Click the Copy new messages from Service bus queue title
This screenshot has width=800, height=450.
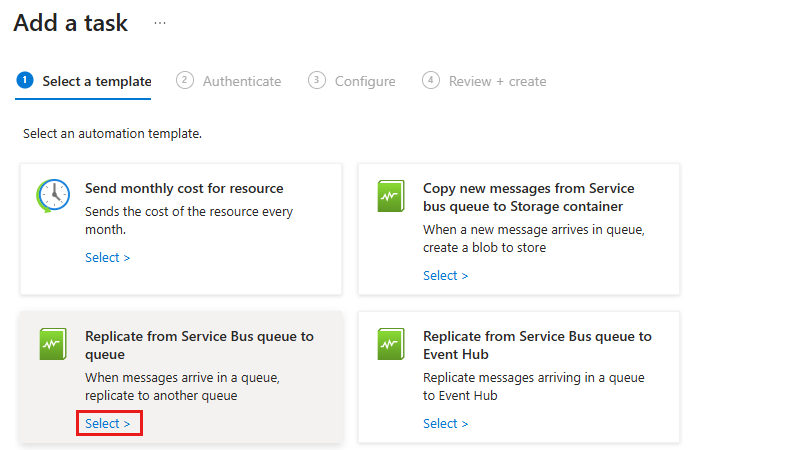[529, 197]
